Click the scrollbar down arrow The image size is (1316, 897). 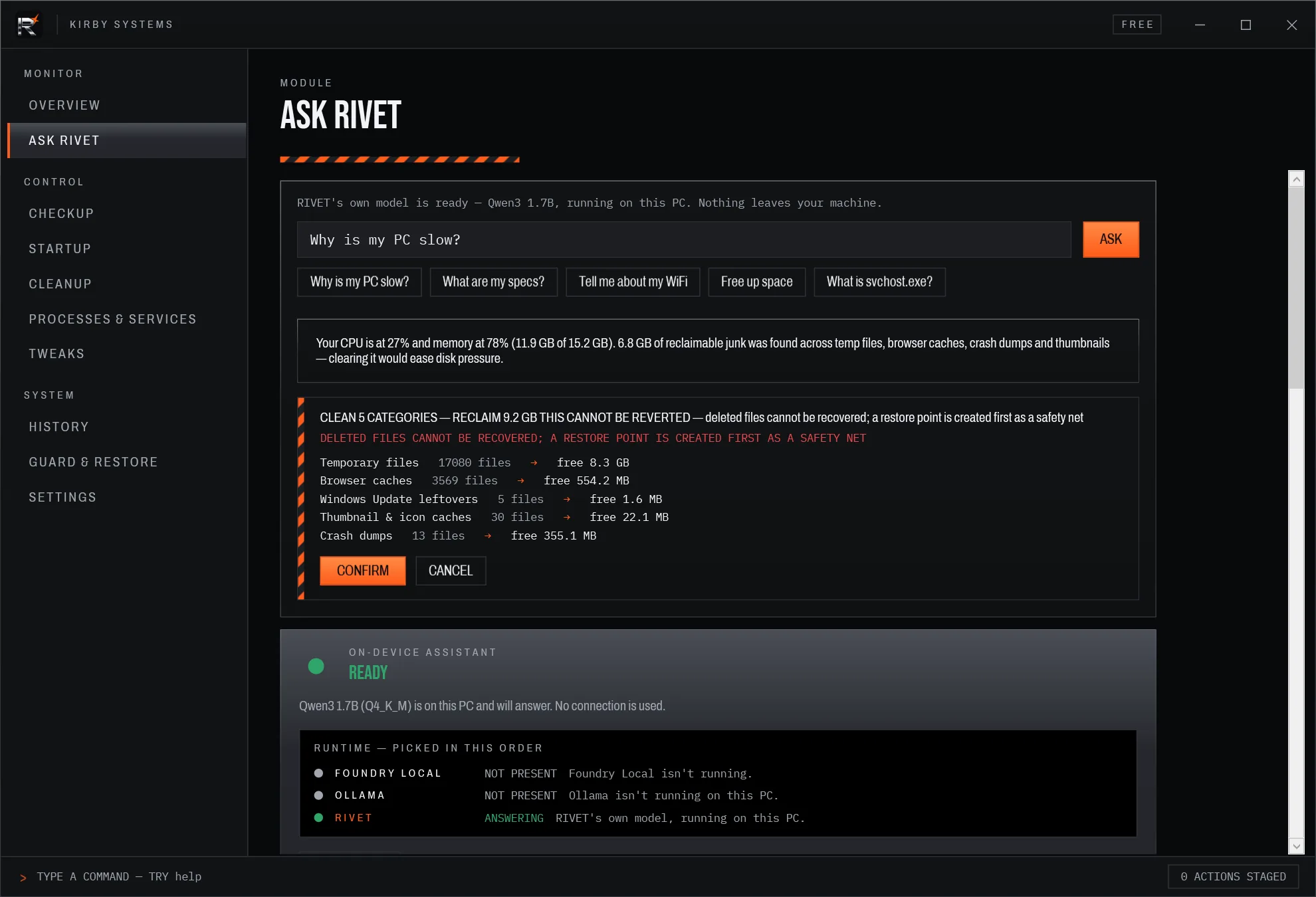pyautogui.click(x=1296, y=846)
